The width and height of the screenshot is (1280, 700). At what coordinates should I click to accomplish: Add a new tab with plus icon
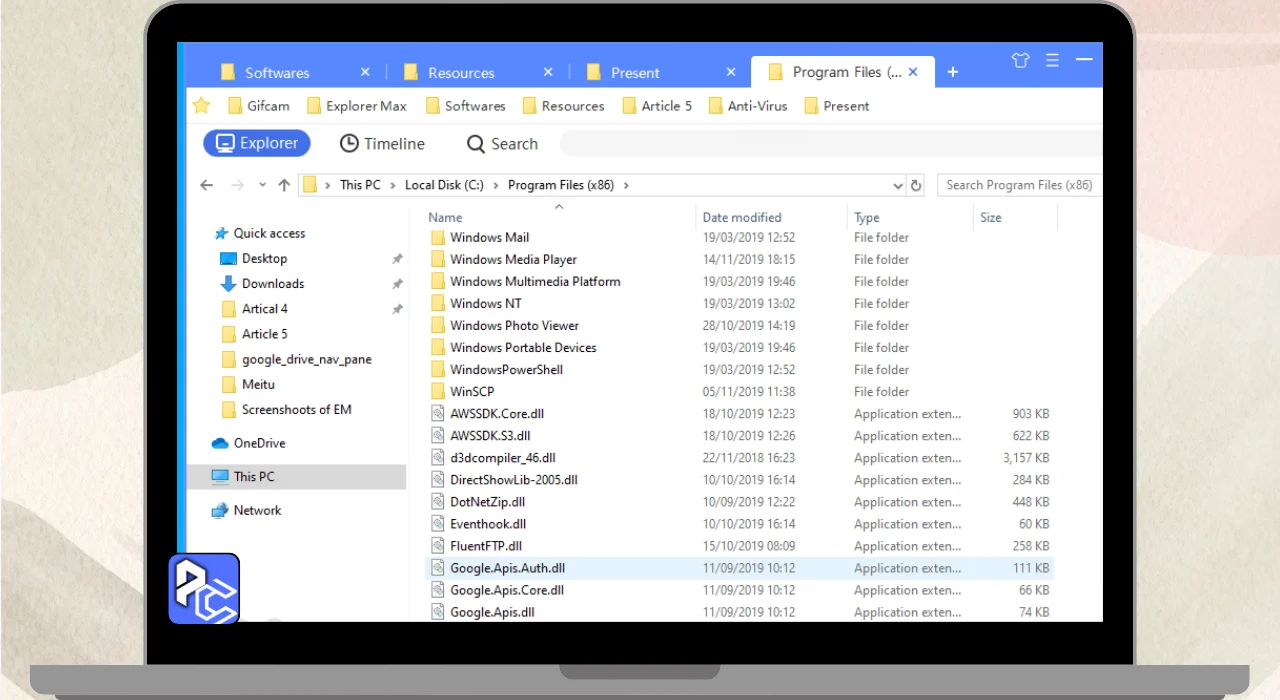(x=952, y=72)
